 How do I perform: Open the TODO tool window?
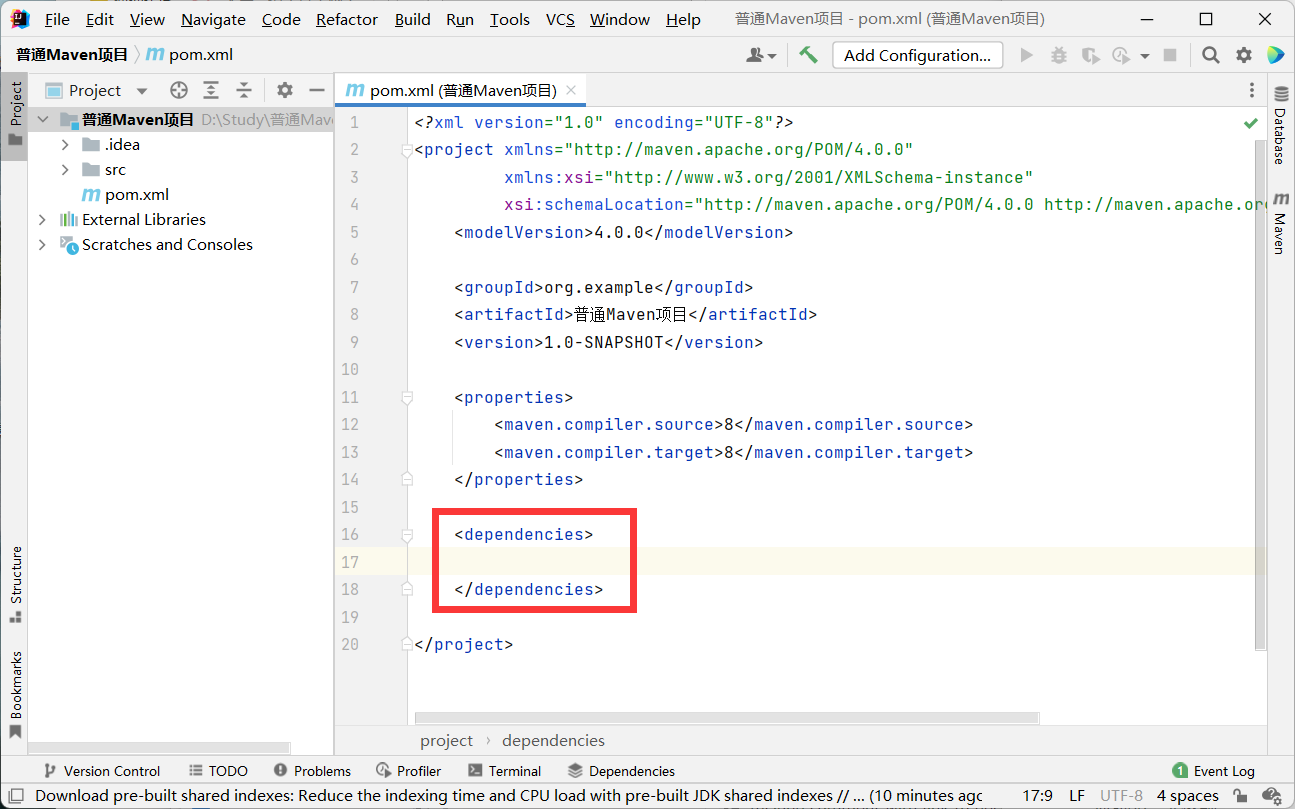218,771
